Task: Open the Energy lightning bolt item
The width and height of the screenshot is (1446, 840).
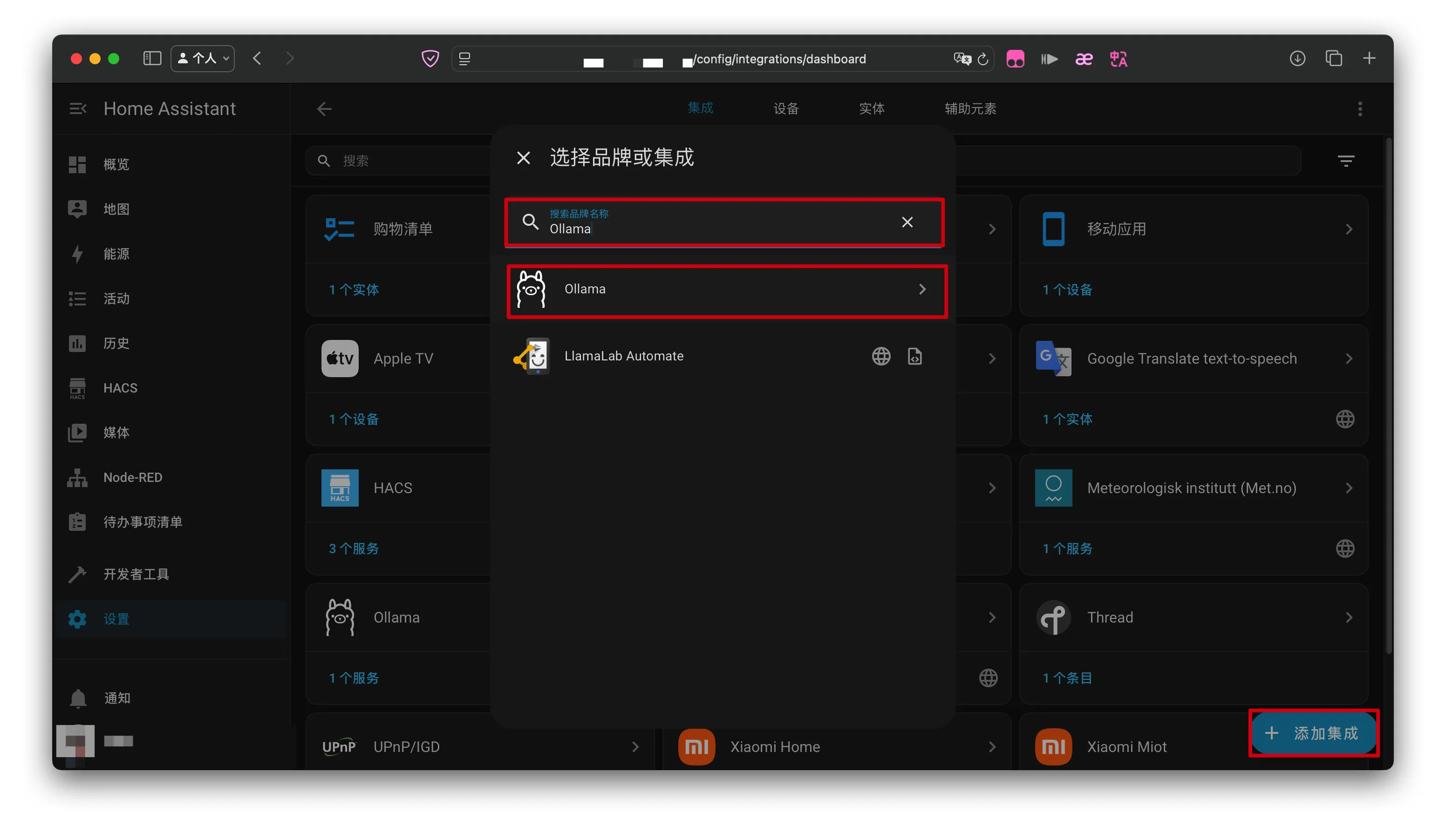Action: tap(77, 254)
